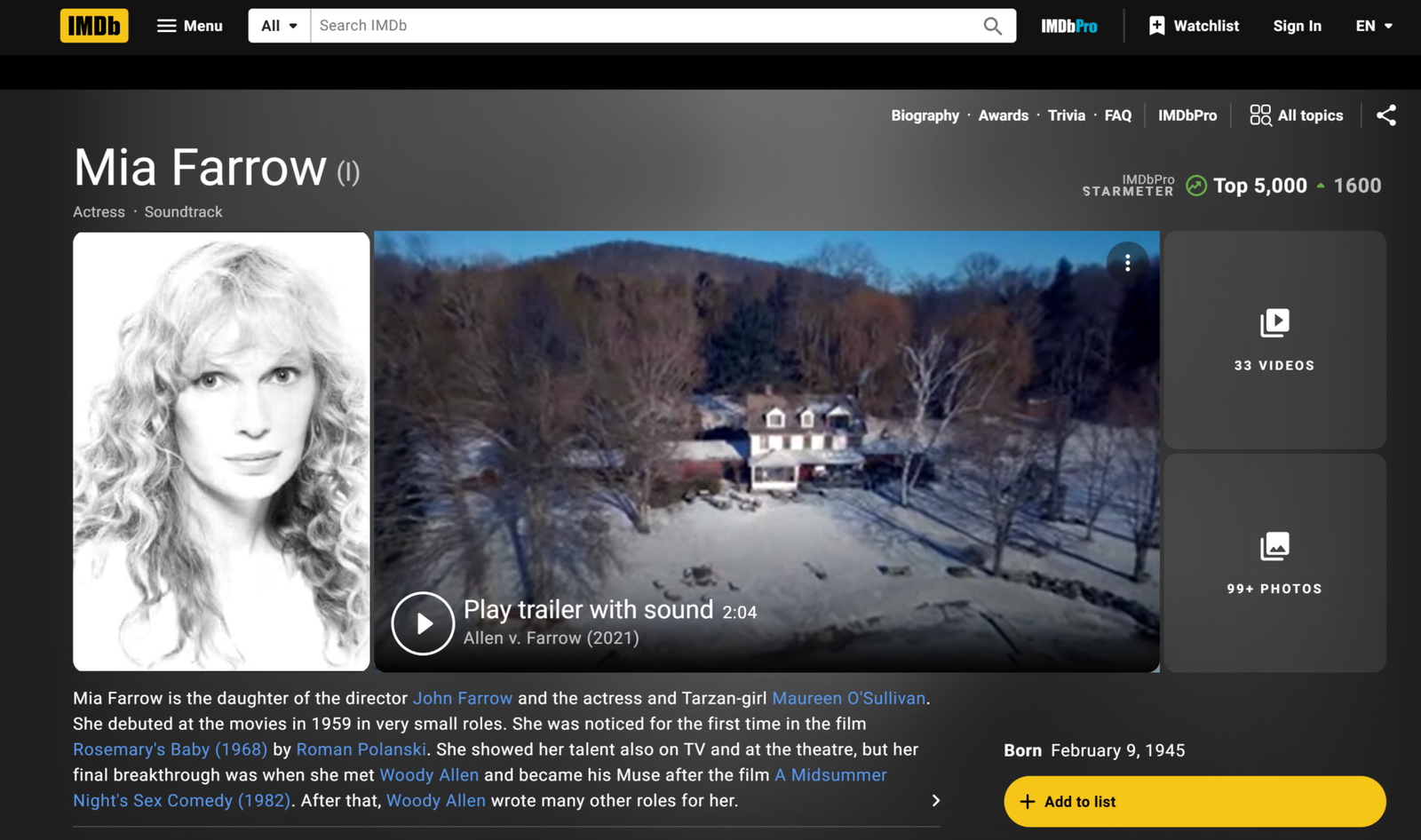Follow the John Farrow link

coord(462,698)
